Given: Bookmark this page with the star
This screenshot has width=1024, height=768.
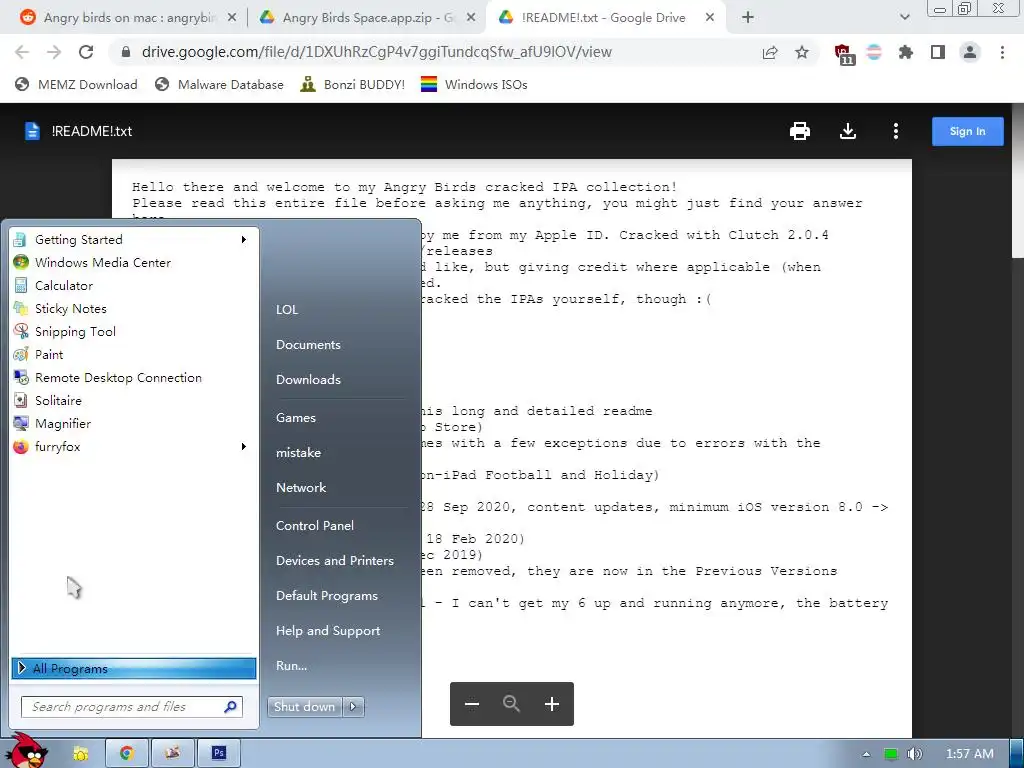Looking at the screenshot, I should (802, 52).
